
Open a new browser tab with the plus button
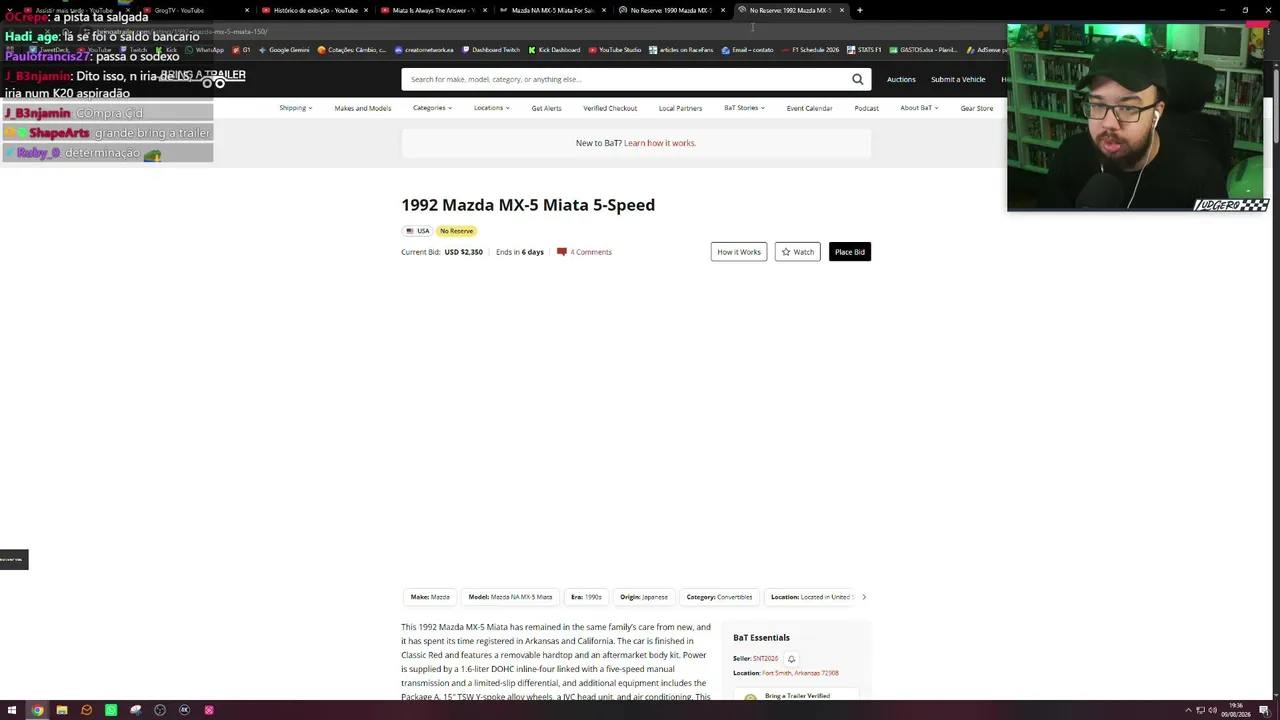(x=859, y=10)
